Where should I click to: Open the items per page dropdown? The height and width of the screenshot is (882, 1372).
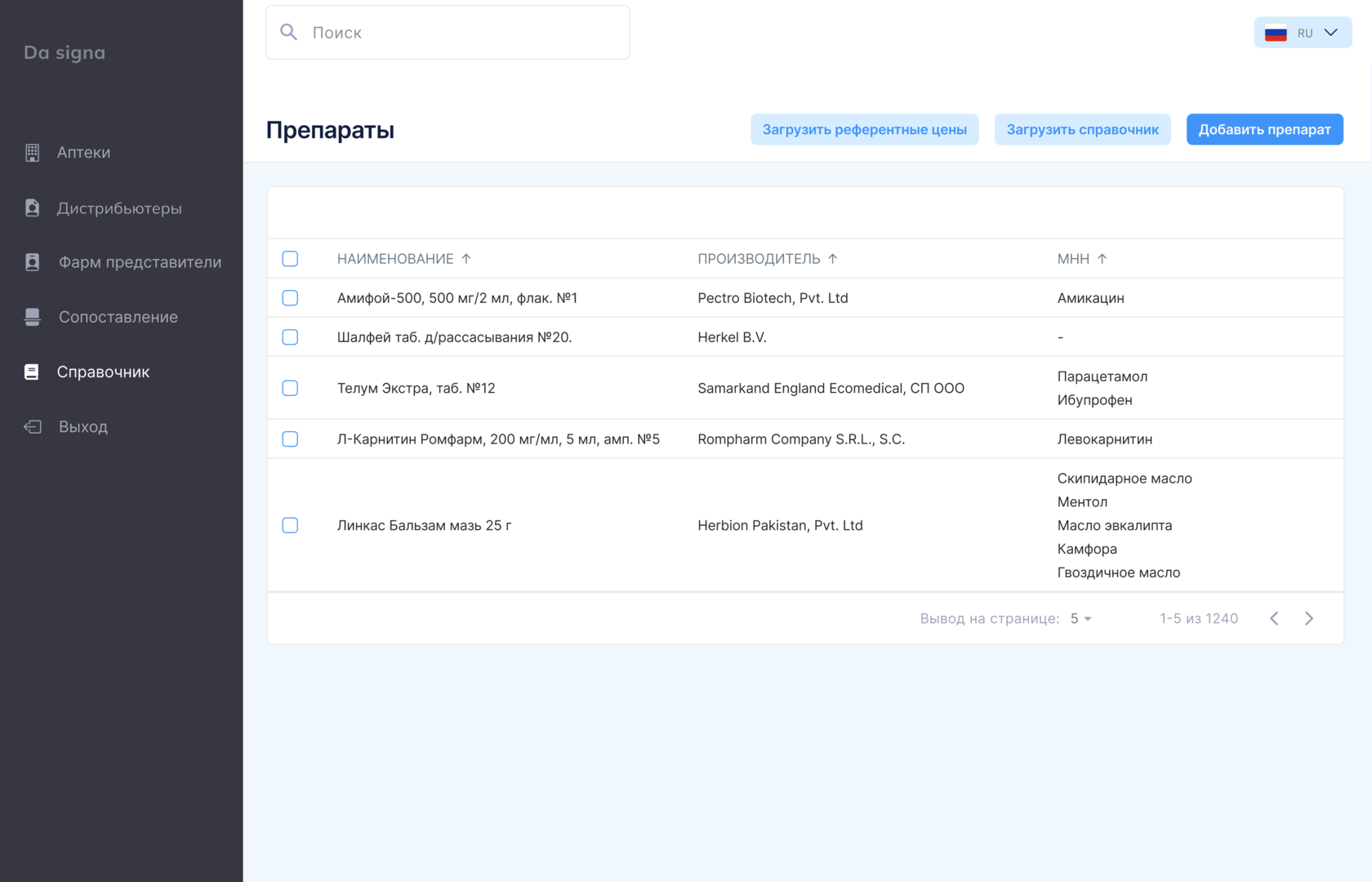(x=1080, y=618)
